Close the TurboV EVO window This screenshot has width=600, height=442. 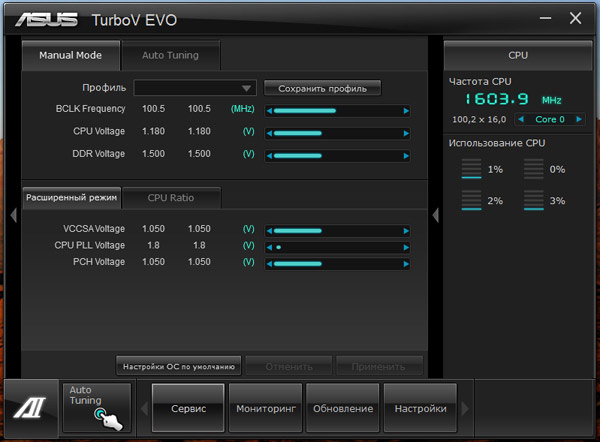[x=575, y=18]
